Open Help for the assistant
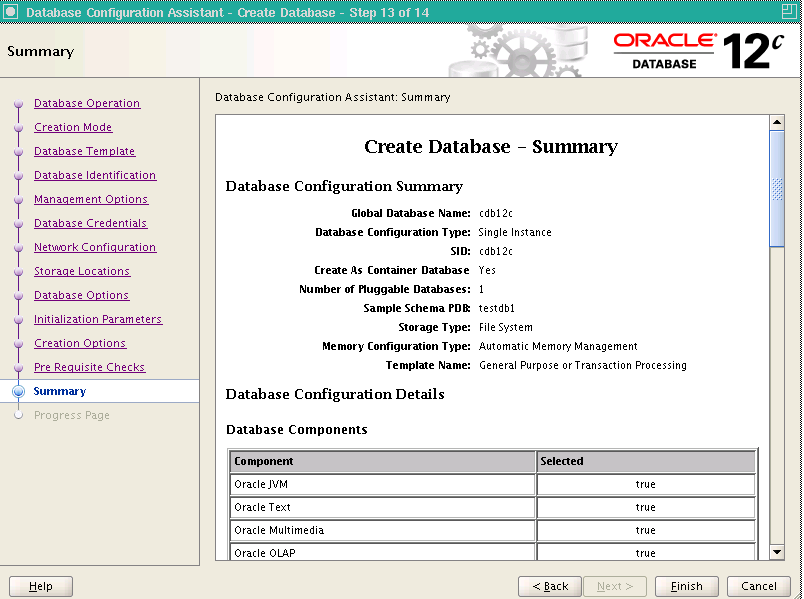This screenshot has height=599, width=804. point(41,586)
